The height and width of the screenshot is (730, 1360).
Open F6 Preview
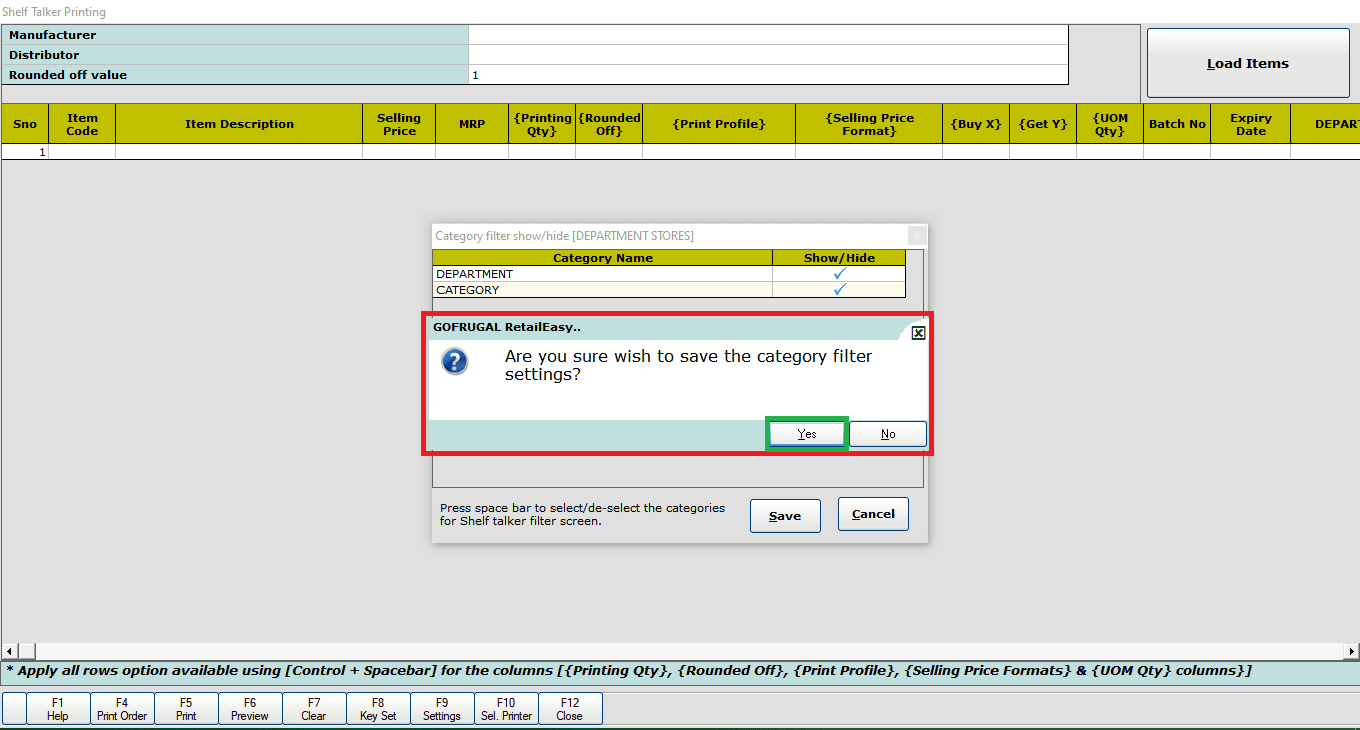click(x=250, y=709)
